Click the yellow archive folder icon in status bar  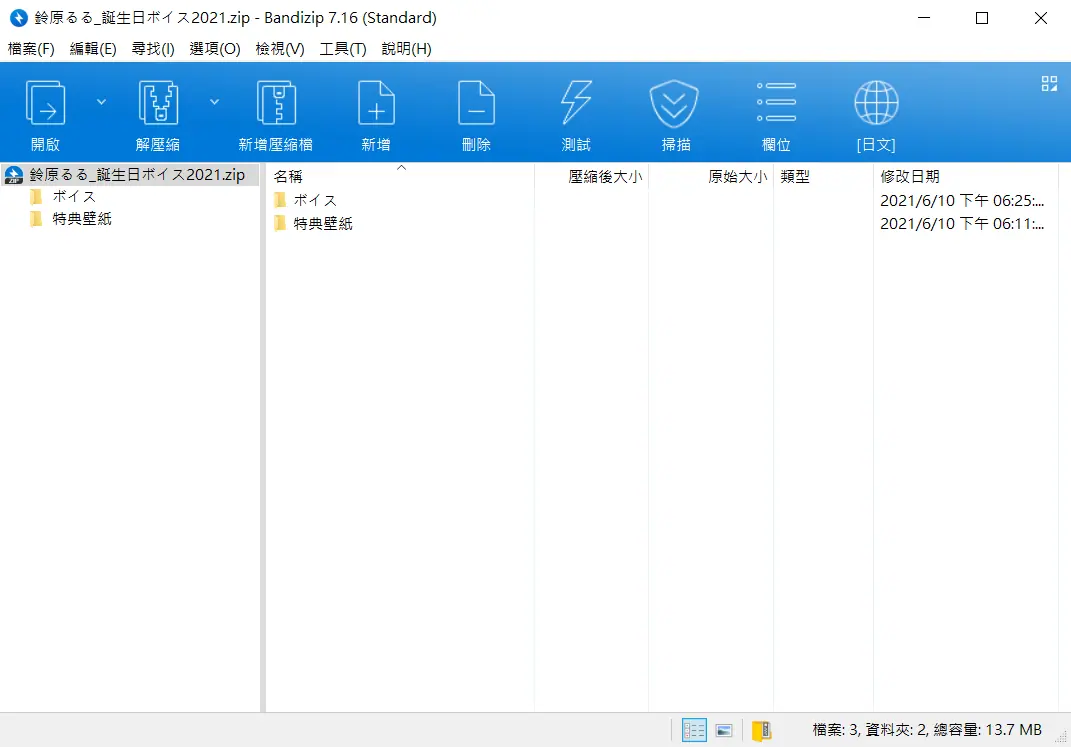pyautogui.click(x=762, y=731)
